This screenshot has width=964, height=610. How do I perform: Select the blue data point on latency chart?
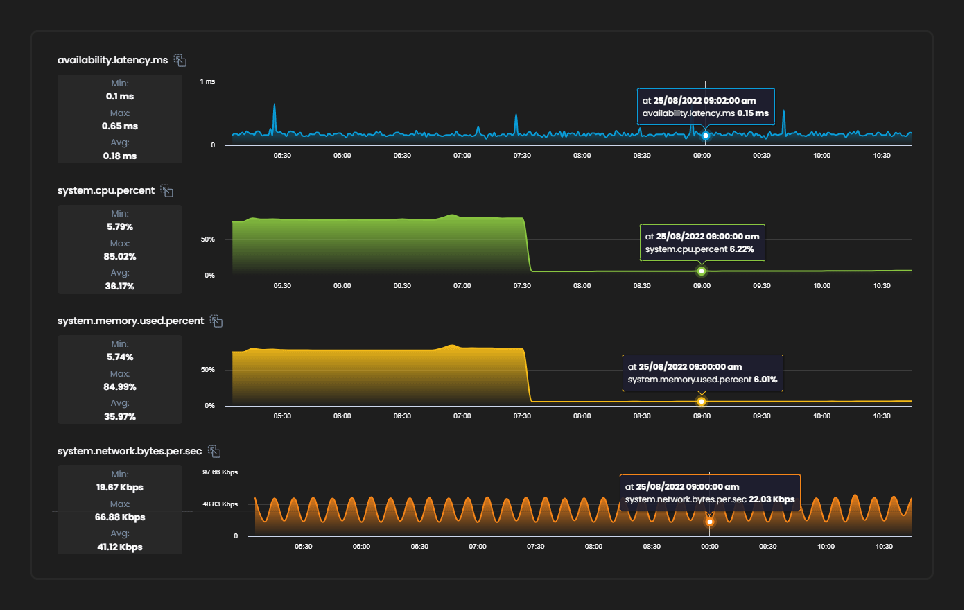706,135
